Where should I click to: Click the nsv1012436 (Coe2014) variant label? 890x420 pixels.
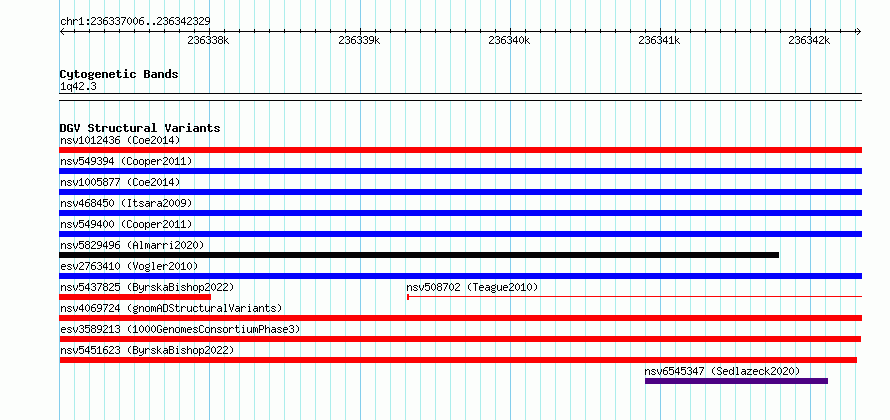[120, 140]
